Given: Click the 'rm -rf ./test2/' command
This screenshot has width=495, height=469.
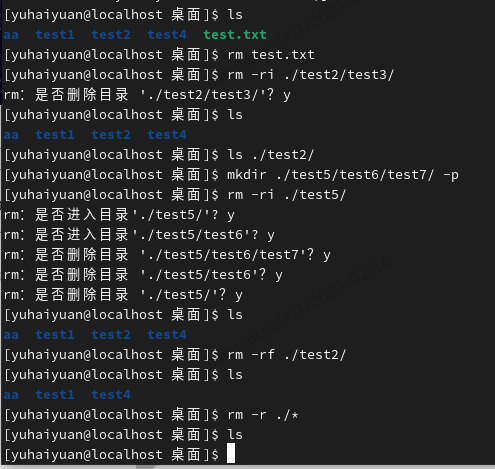Looking at the screenshot, I should [x=287, y=355].
